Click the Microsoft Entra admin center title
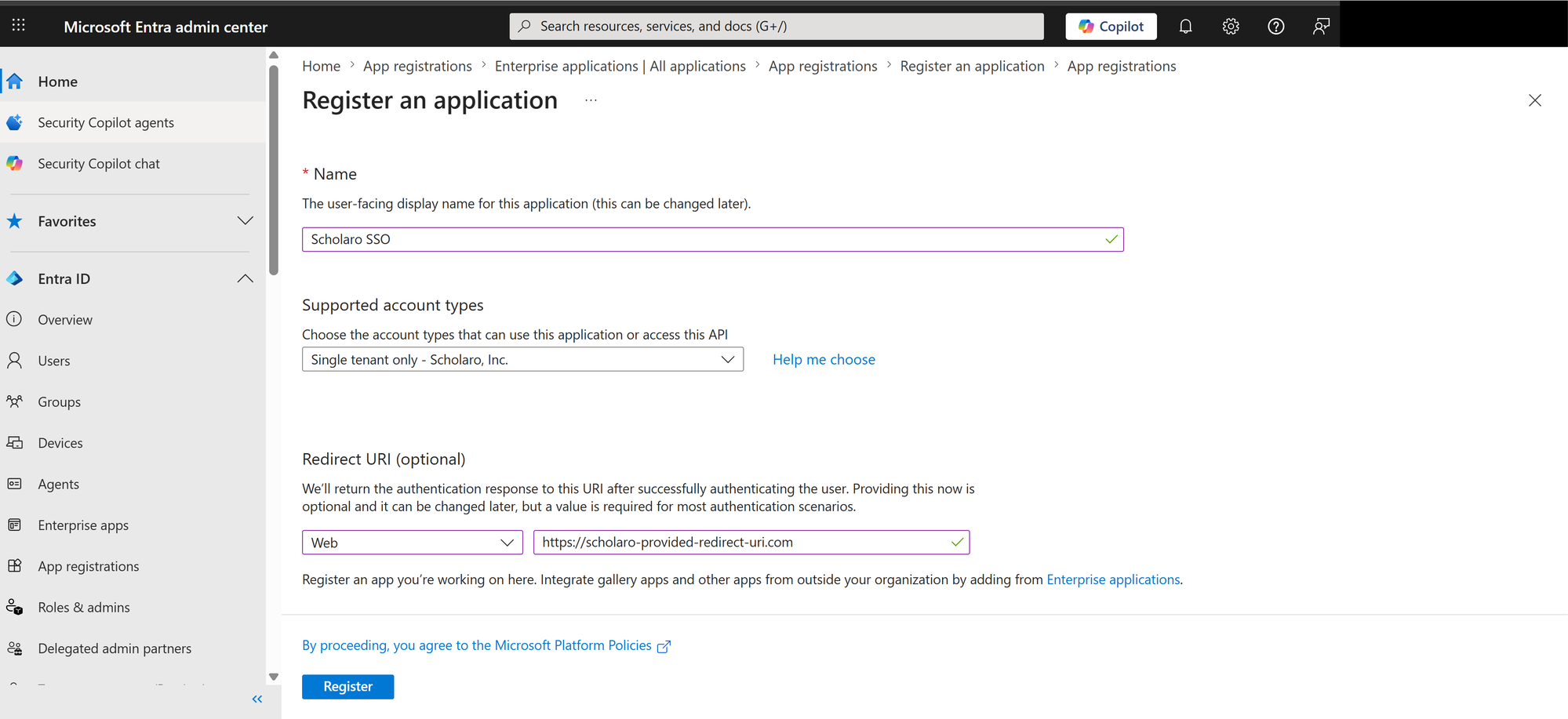This screenshot has width=1568, height=719. (166, 27)
